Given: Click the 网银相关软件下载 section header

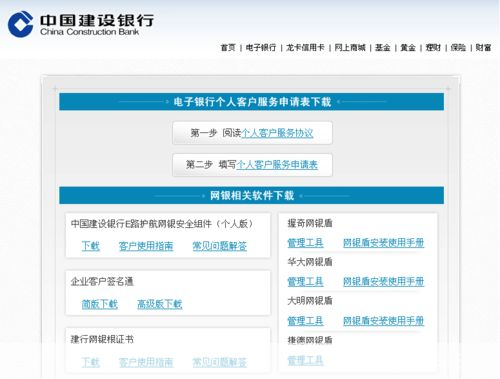Looking at the screenshot, I should point(252,195).
